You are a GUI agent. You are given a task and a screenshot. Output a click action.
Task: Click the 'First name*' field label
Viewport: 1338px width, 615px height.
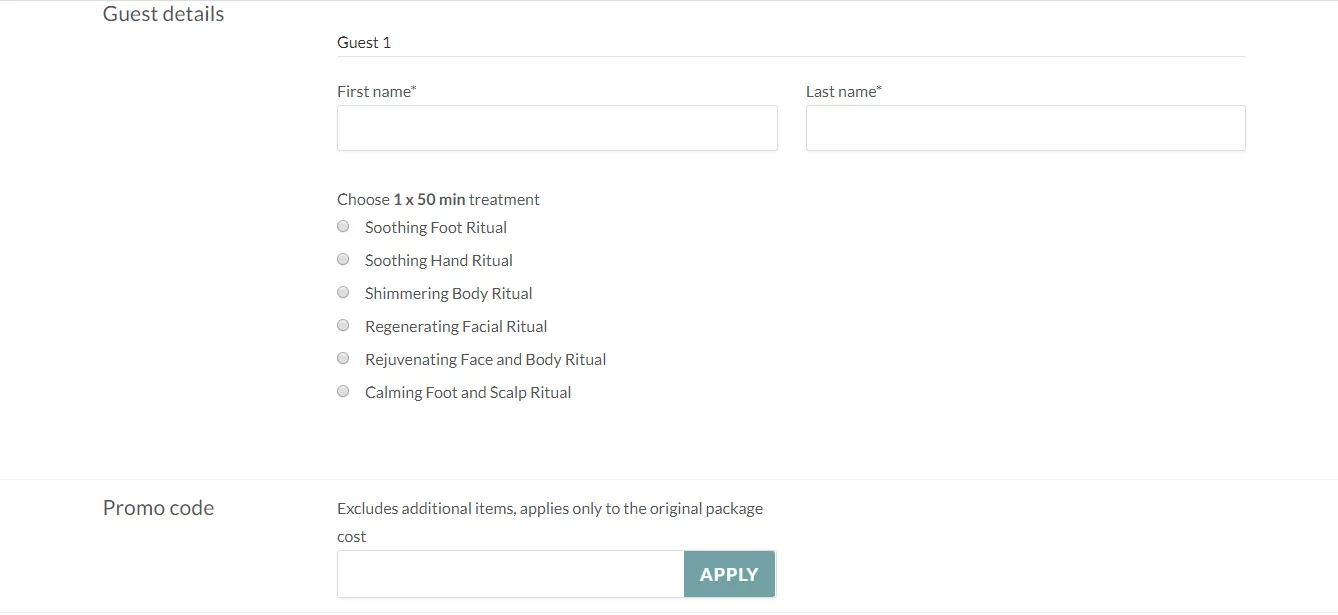click(377, 91)
